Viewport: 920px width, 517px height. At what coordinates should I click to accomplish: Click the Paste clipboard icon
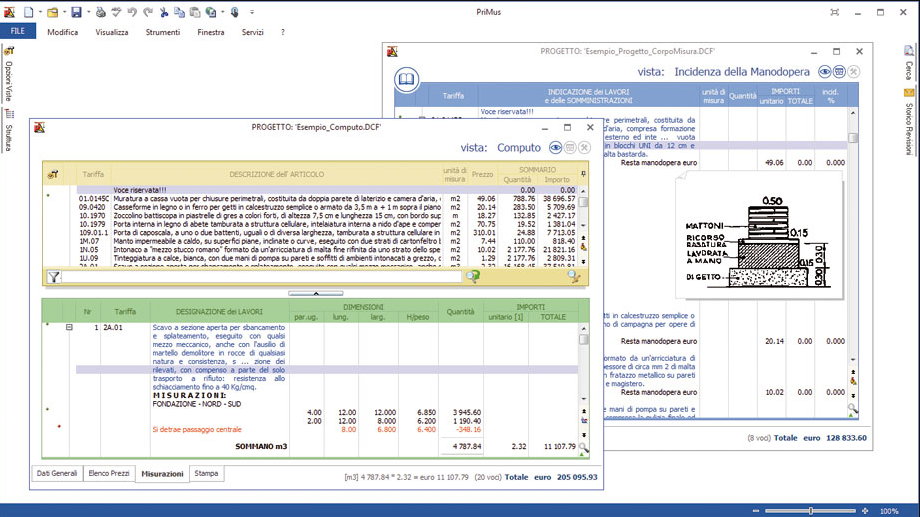tap(195, 12)
